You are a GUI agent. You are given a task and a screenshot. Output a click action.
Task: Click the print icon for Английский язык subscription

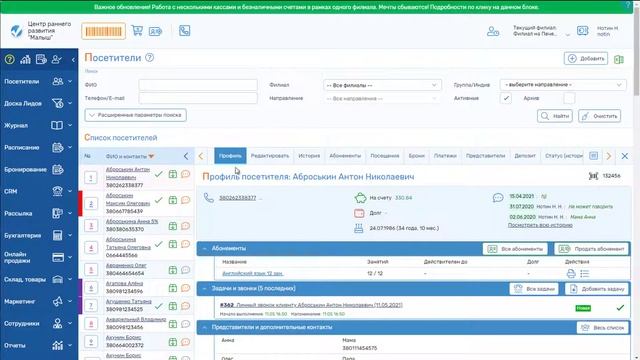tap(571, 273)
